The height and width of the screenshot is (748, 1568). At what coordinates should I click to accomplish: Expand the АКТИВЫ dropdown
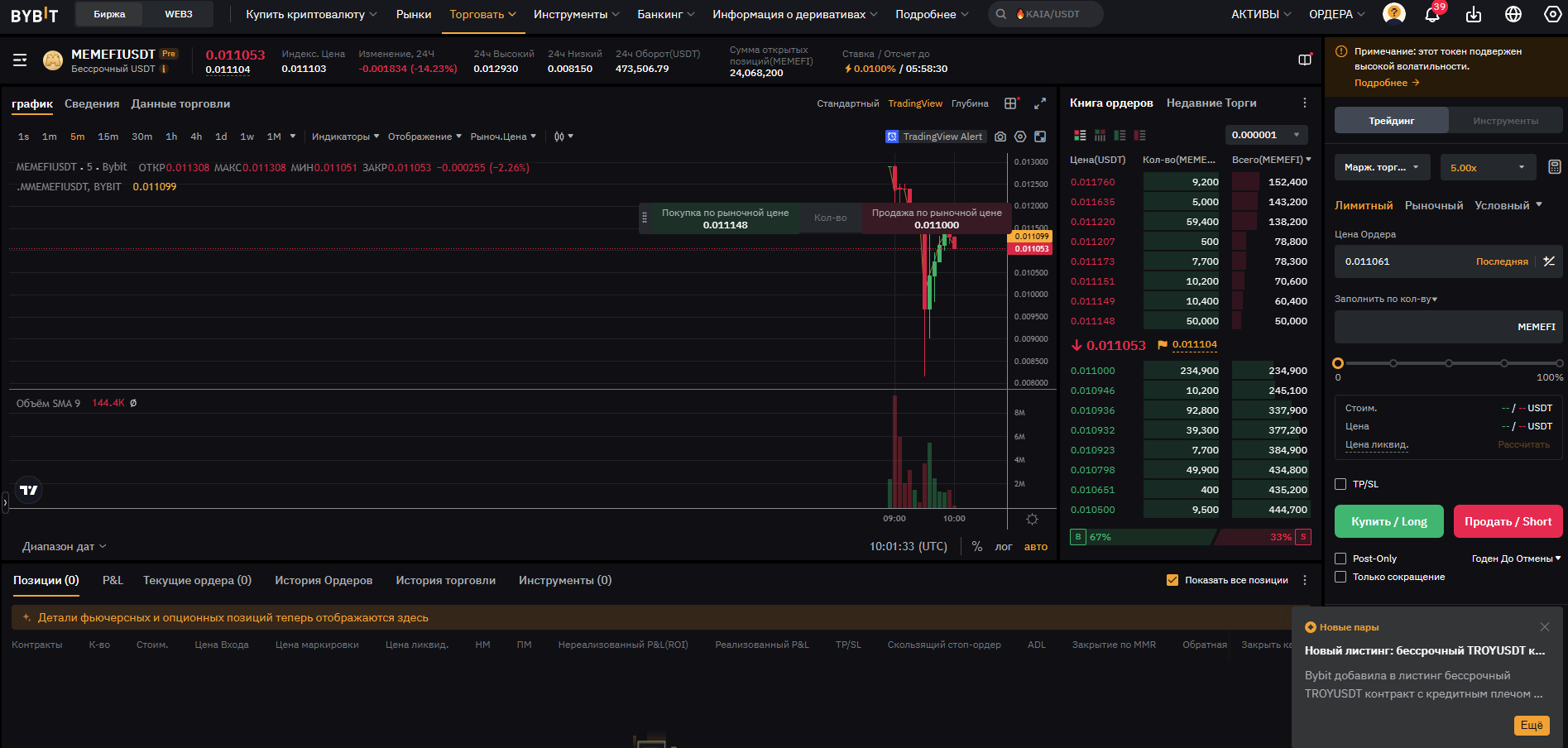[x=1261, y=14]
